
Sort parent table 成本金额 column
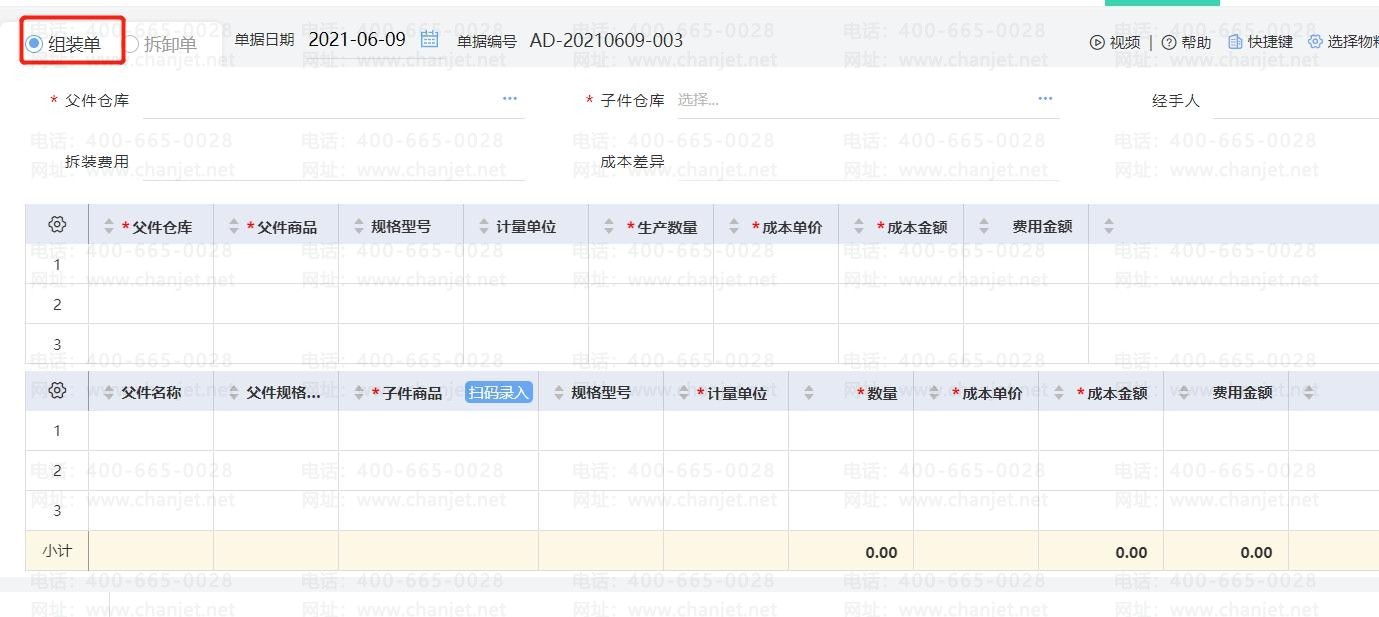coord(859,227)
